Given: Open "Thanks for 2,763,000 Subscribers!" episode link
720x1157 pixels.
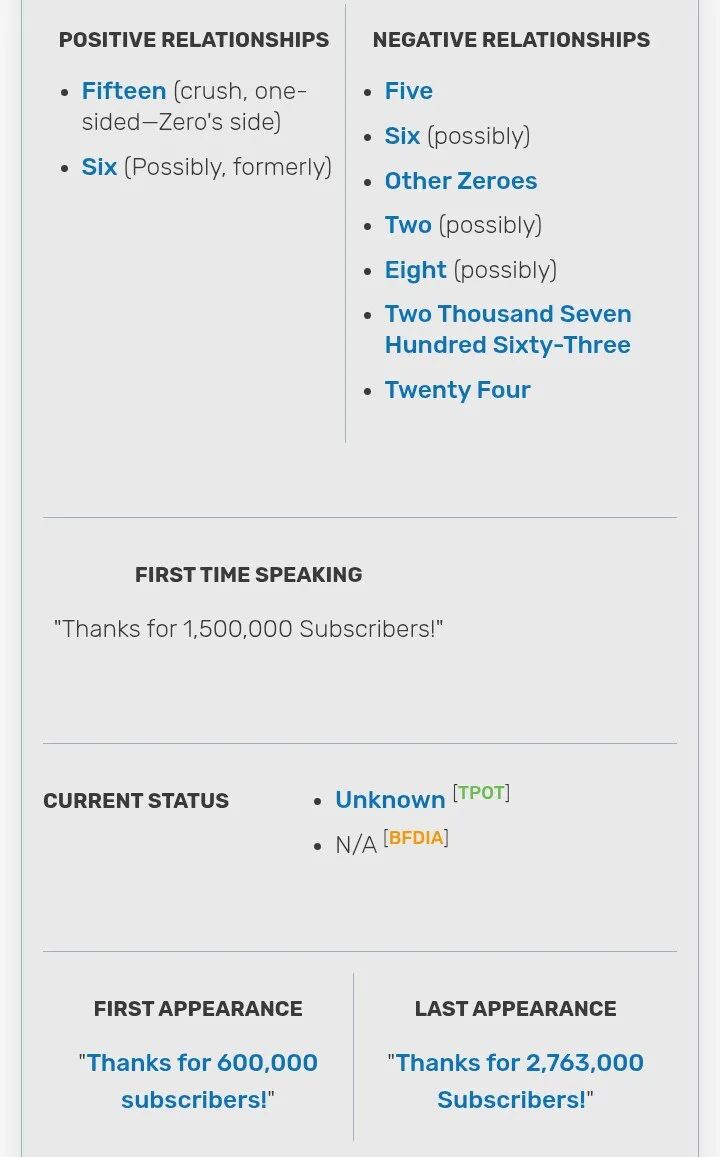Looking at the screenshot, I should (x=516, y=1081).
